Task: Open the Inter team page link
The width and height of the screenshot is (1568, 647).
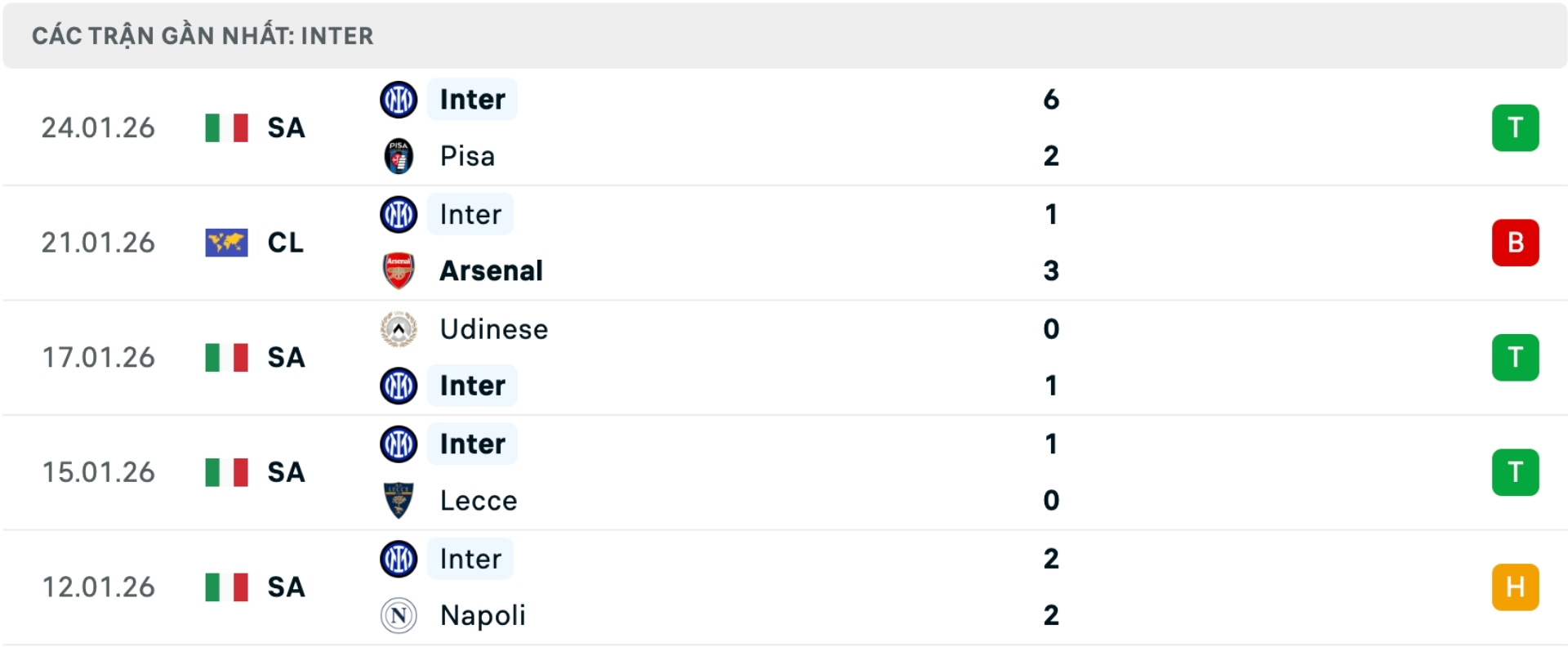Action: pyautogui.click(x=470, y=100)
